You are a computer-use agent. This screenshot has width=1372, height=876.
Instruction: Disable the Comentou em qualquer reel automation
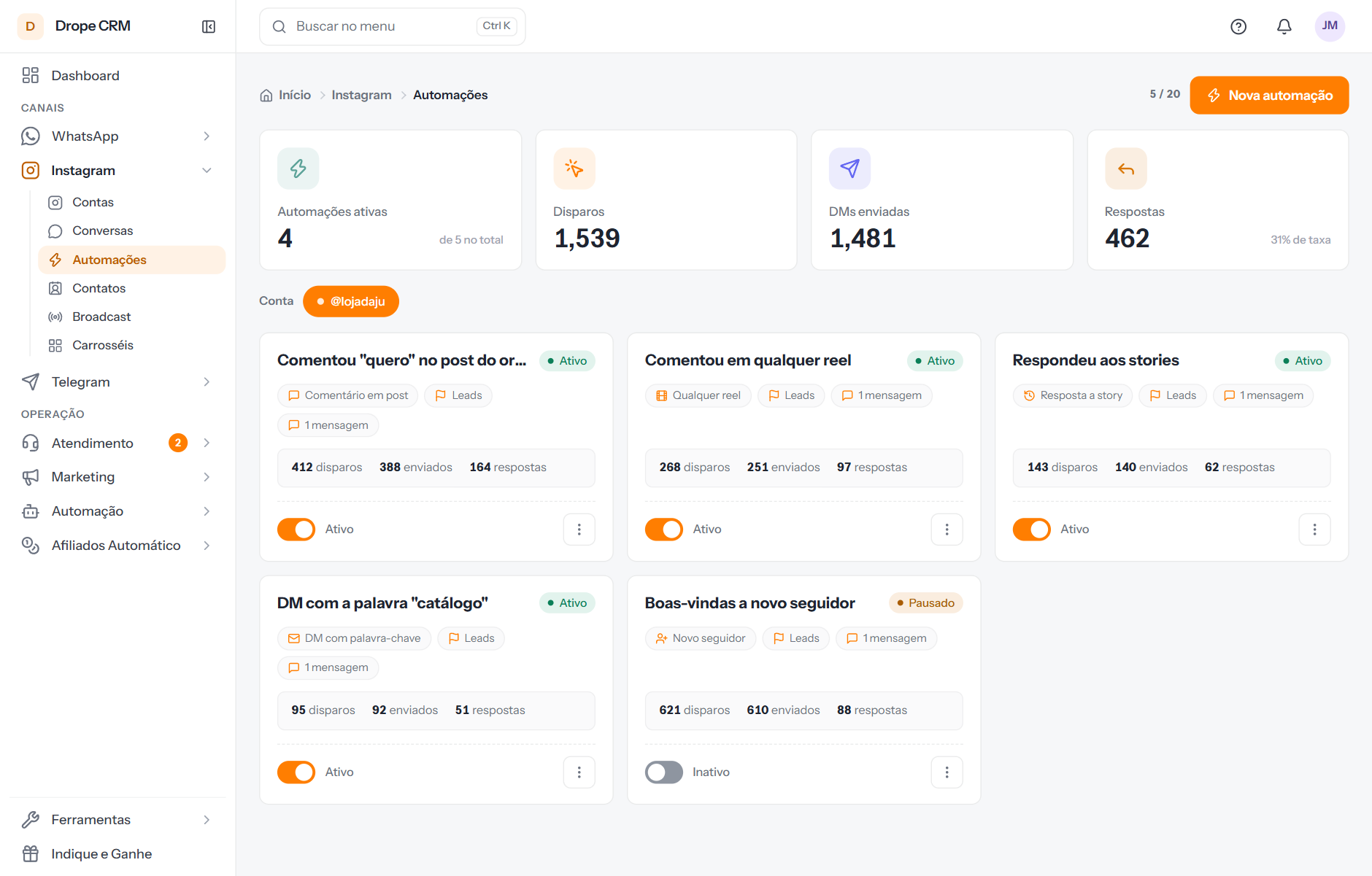pyautogui.click(x=664, y=530)
